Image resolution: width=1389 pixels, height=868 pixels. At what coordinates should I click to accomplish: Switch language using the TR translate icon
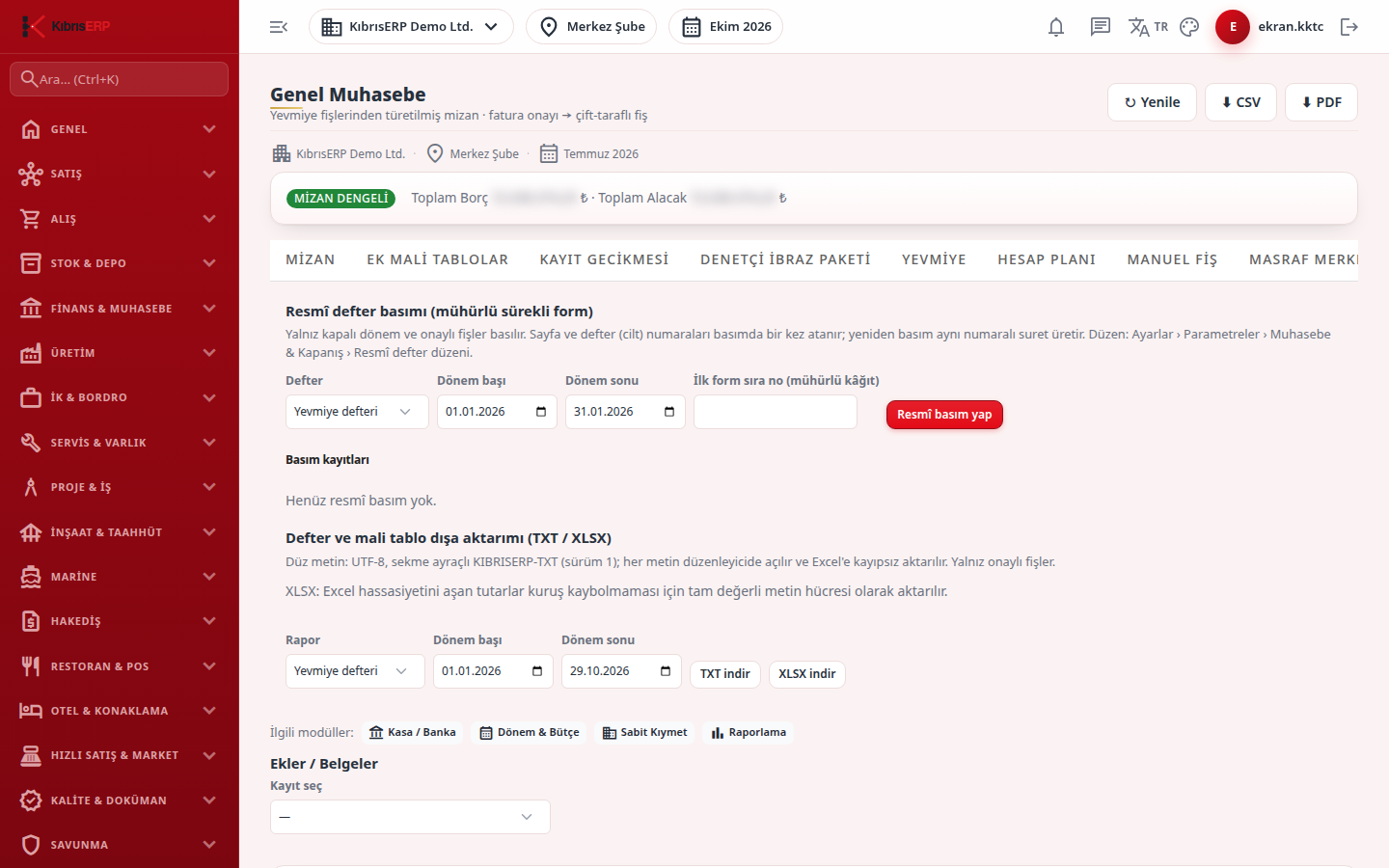(1148, 27)
